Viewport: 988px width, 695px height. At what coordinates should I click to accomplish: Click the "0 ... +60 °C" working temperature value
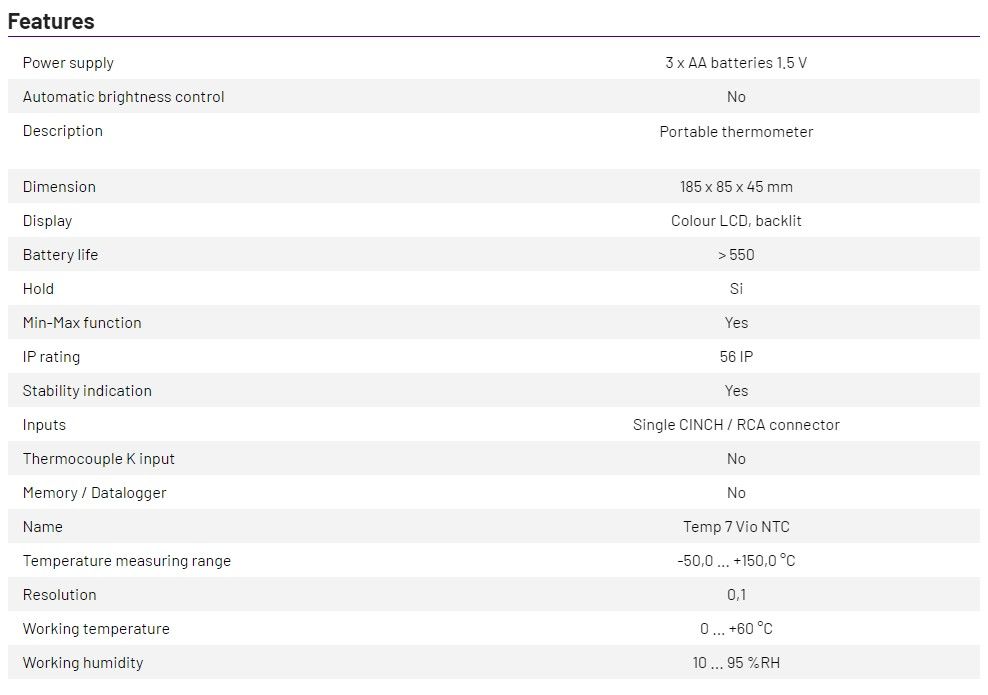736,629
